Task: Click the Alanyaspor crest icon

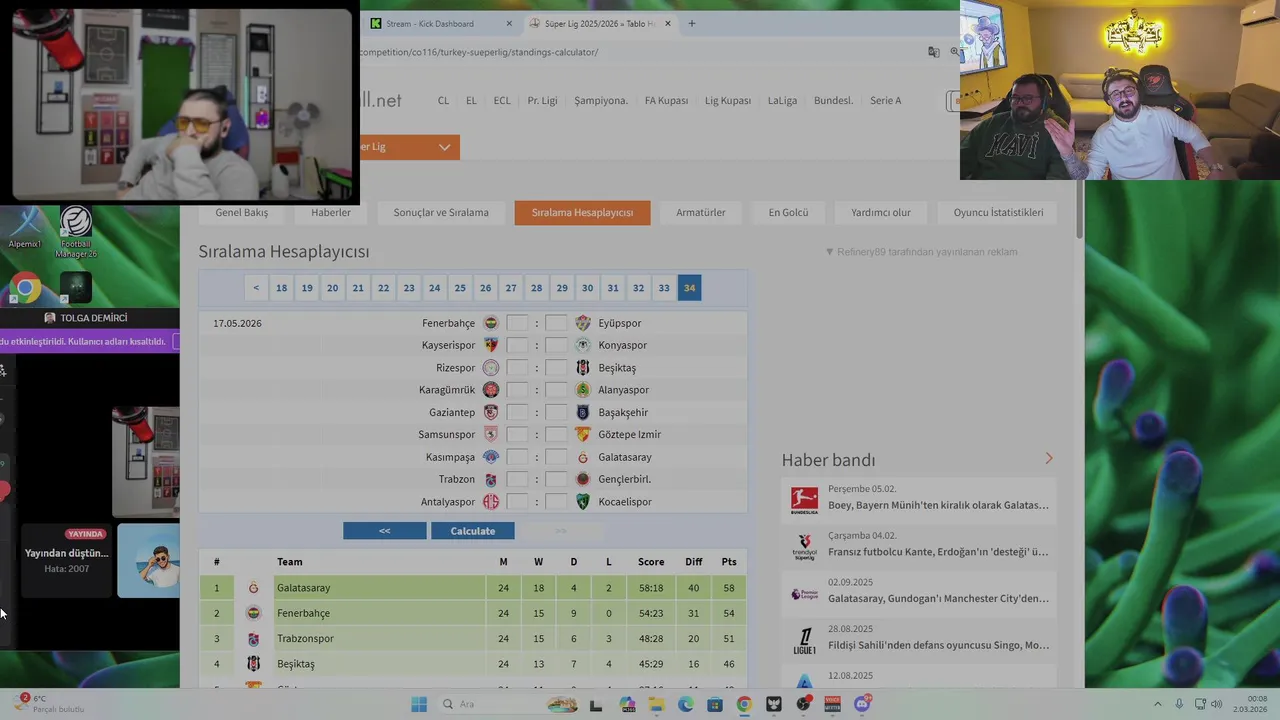Action: [x=583, y=390]
